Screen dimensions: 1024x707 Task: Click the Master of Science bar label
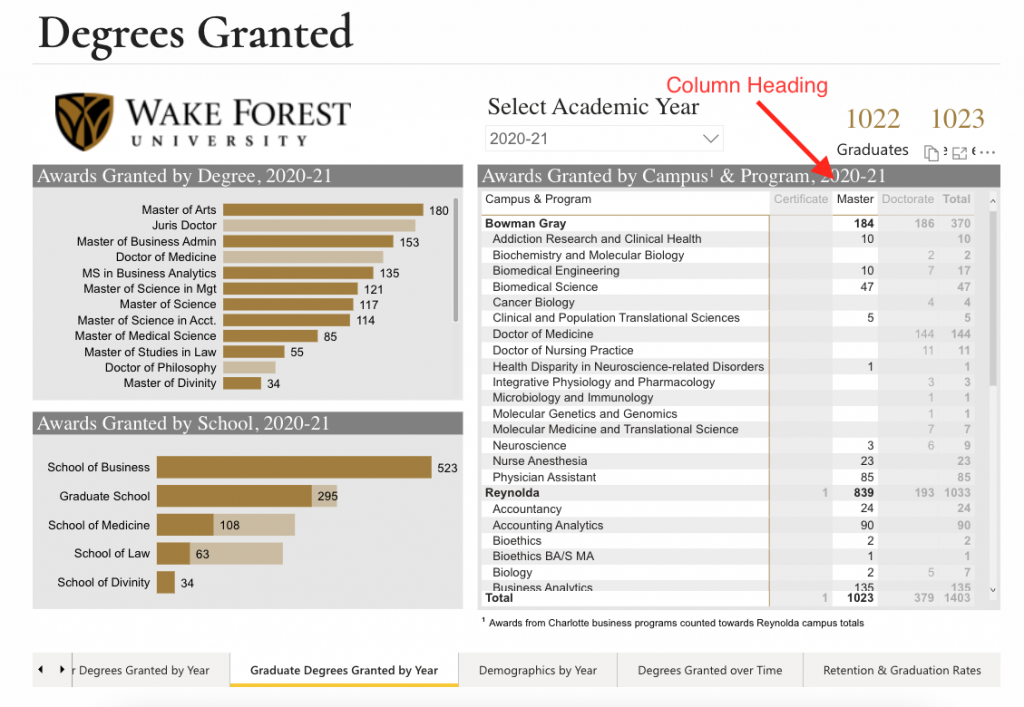168,304
